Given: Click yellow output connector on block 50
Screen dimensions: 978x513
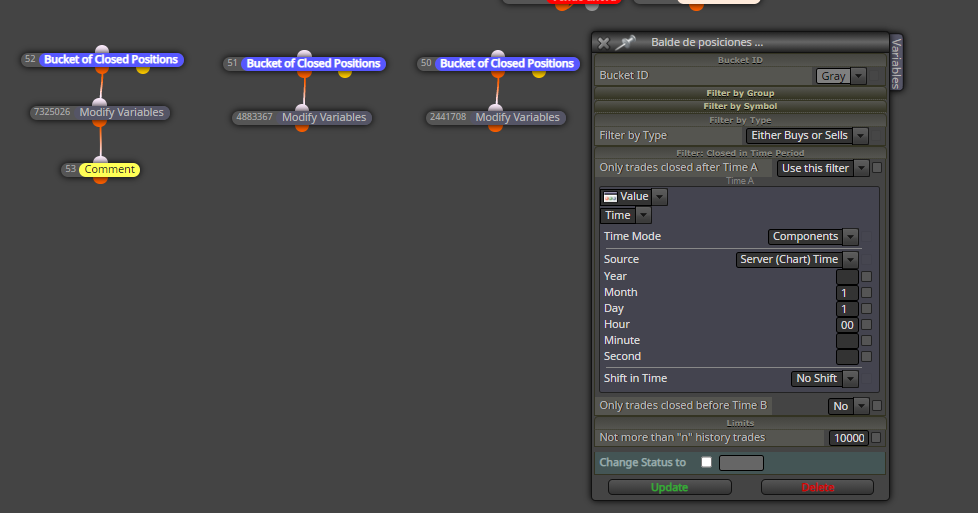Looking at the screenshot, I should point(539,74).
